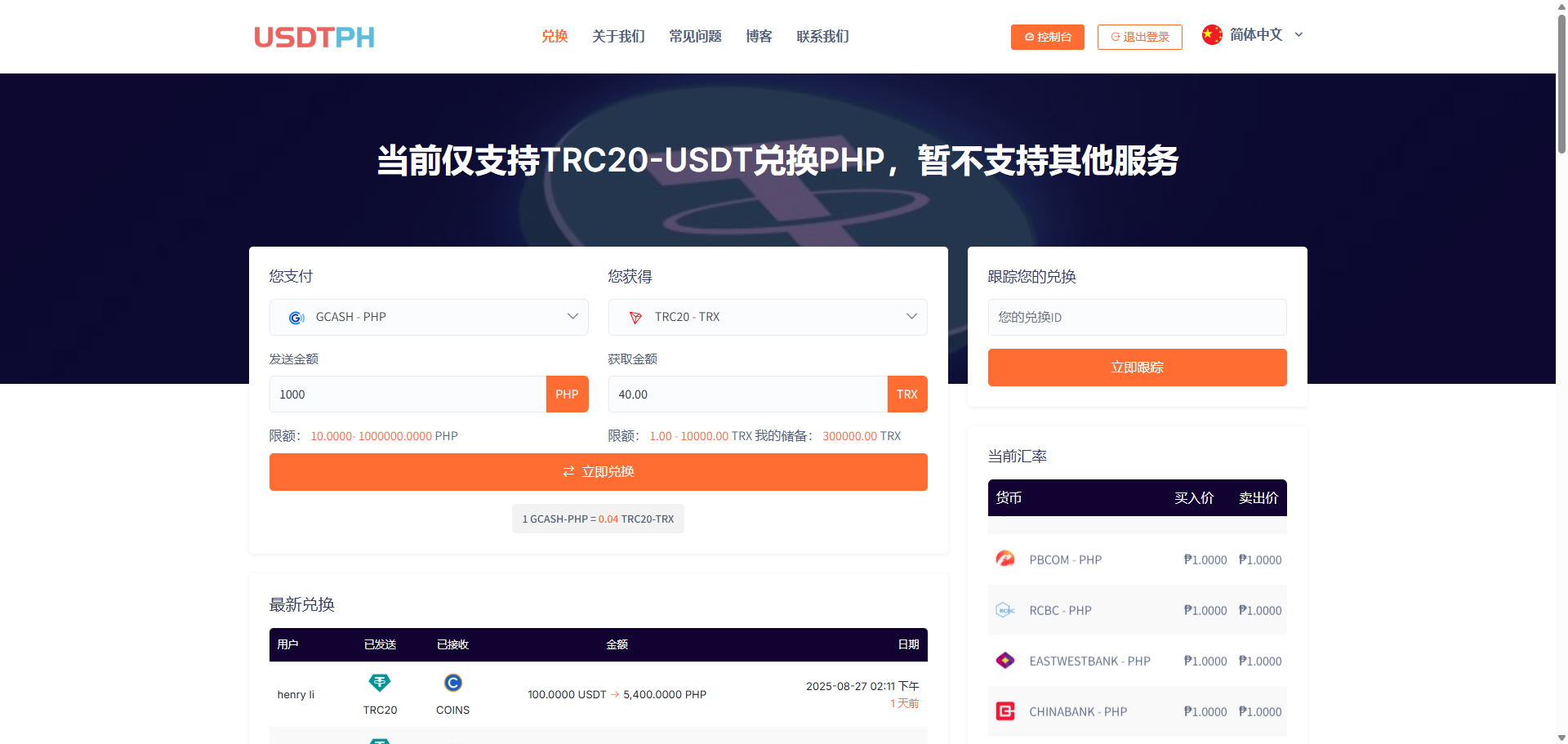Click the 金额 column header in latest exchanges
The image size is (1568, 744).
pyautogui.click(x=617, y=645)
